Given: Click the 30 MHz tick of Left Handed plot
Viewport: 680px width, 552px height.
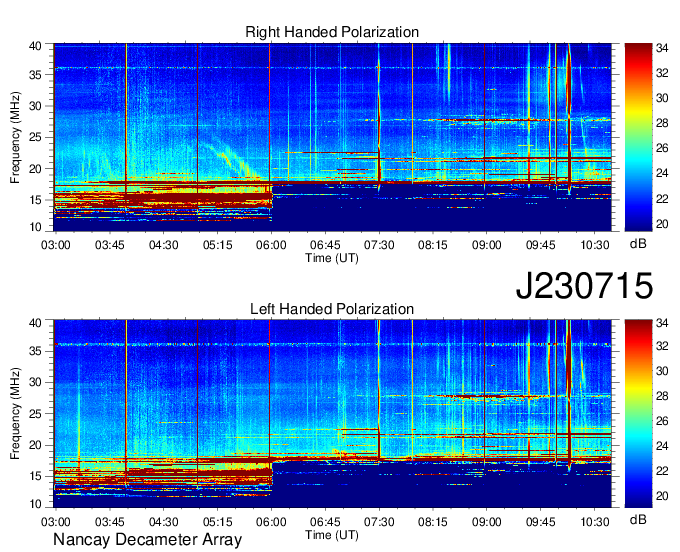Looking at the screenshot, I should 35,382.
